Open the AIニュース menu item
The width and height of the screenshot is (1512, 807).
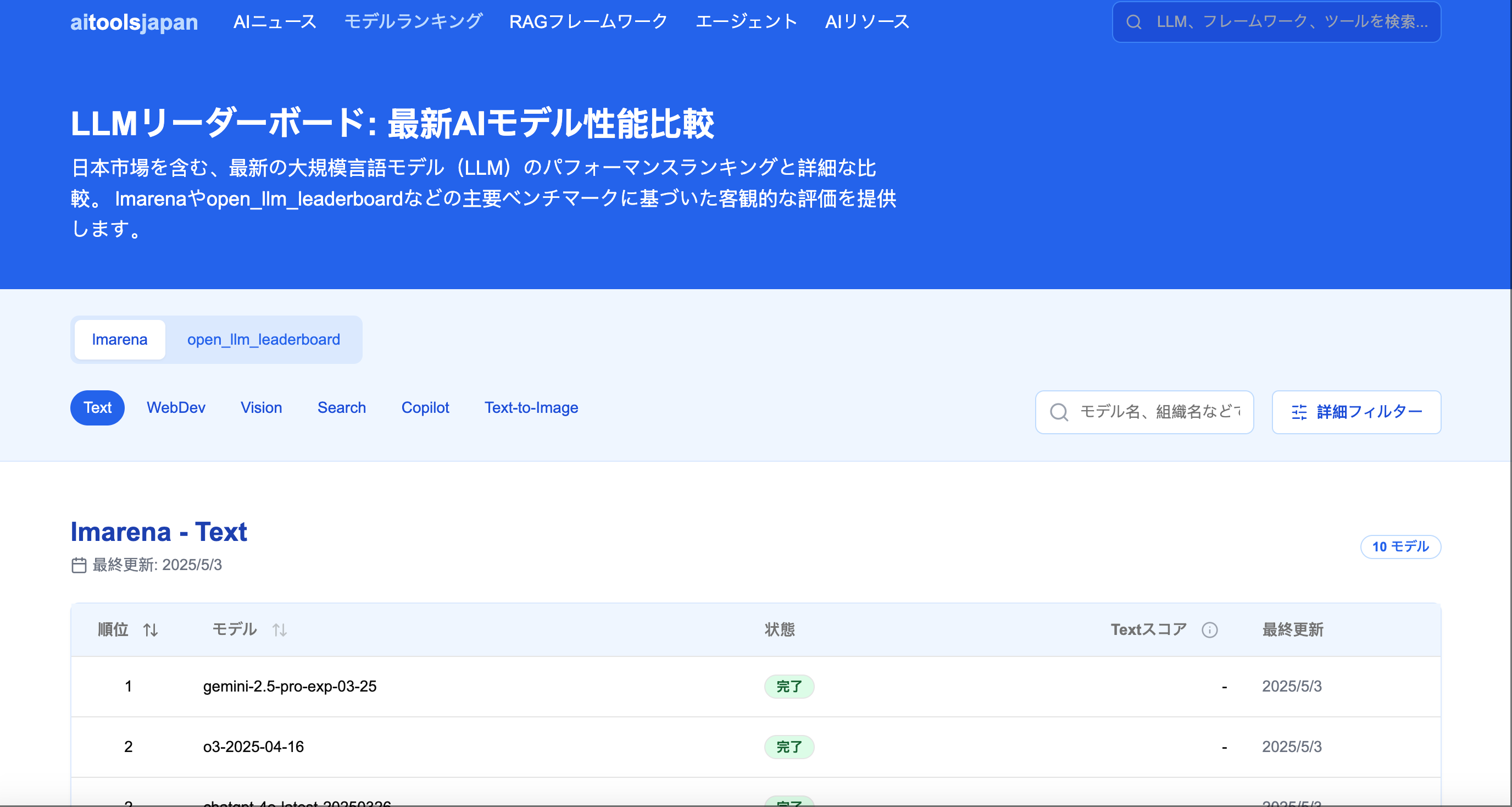pyautogui.click(x=275, y=22)
